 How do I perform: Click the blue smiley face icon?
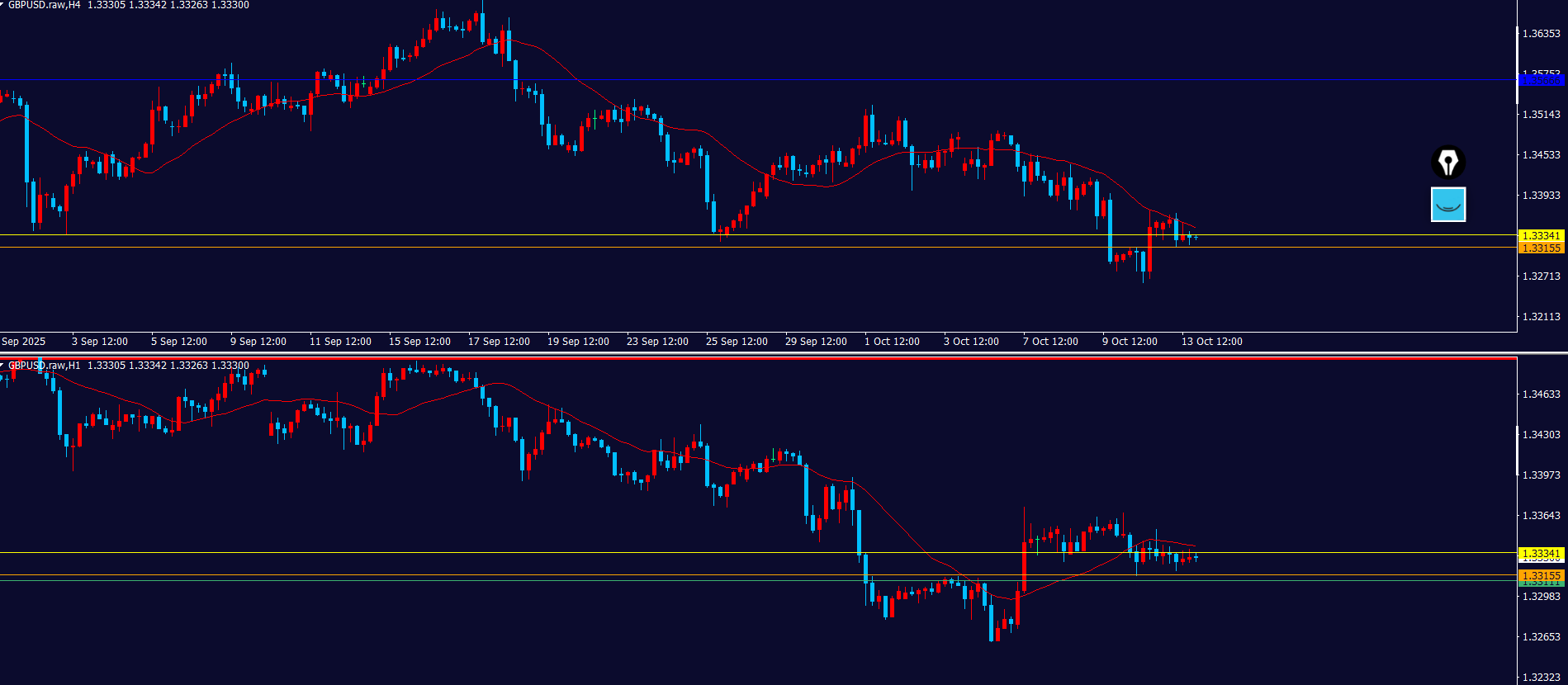coord(1447,205)
